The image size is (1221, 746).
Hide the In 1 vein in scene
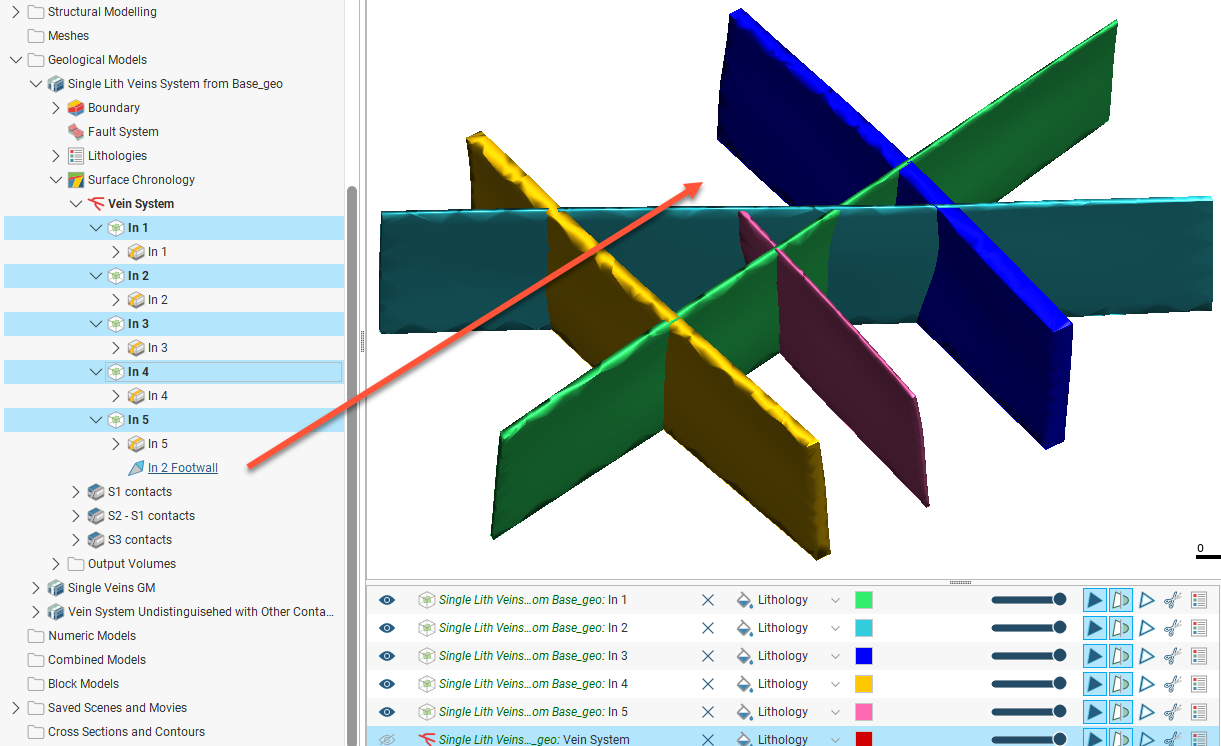387,600
